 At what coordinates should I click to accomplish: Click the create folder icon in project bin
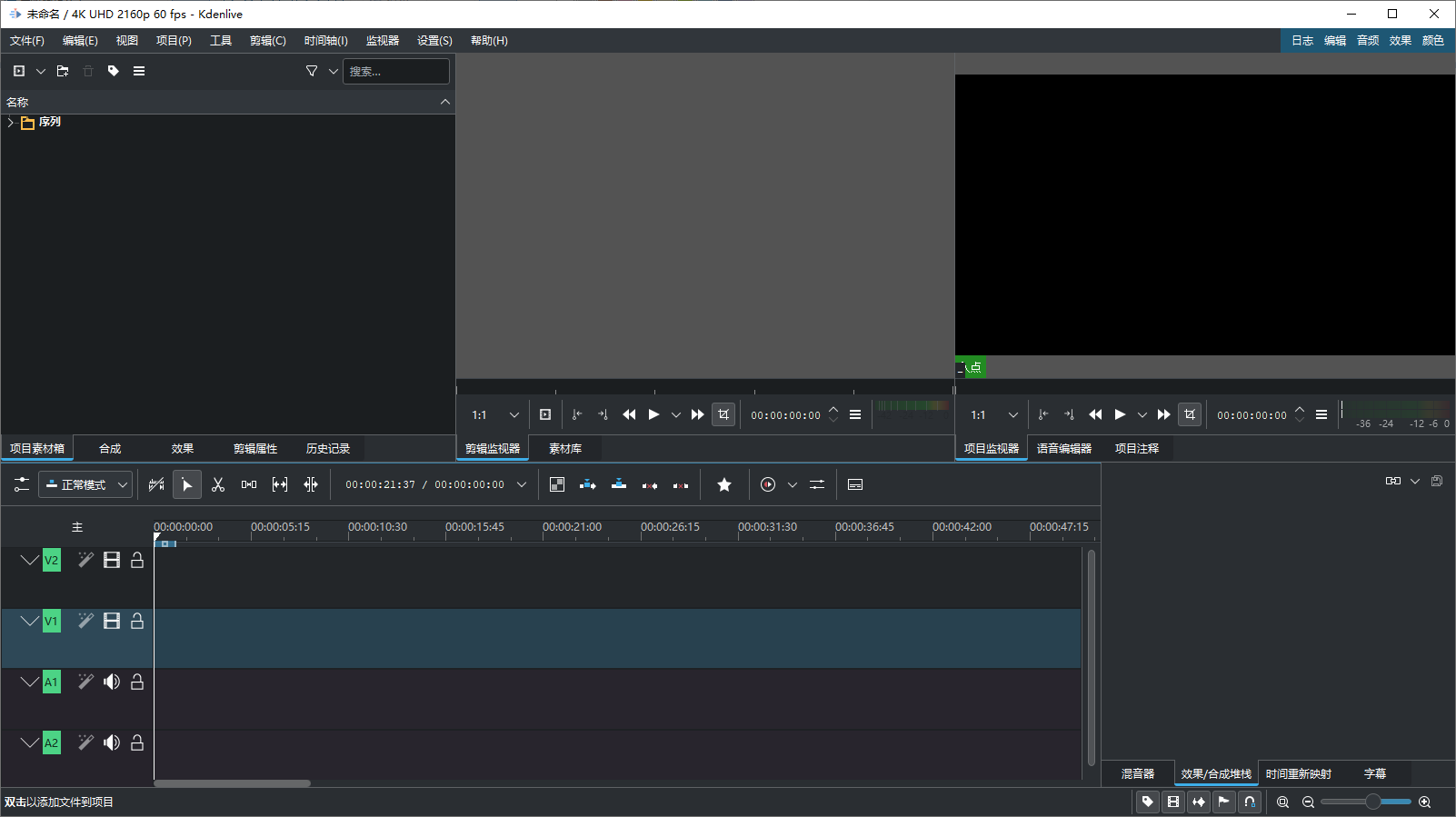[x=63, y=71]
